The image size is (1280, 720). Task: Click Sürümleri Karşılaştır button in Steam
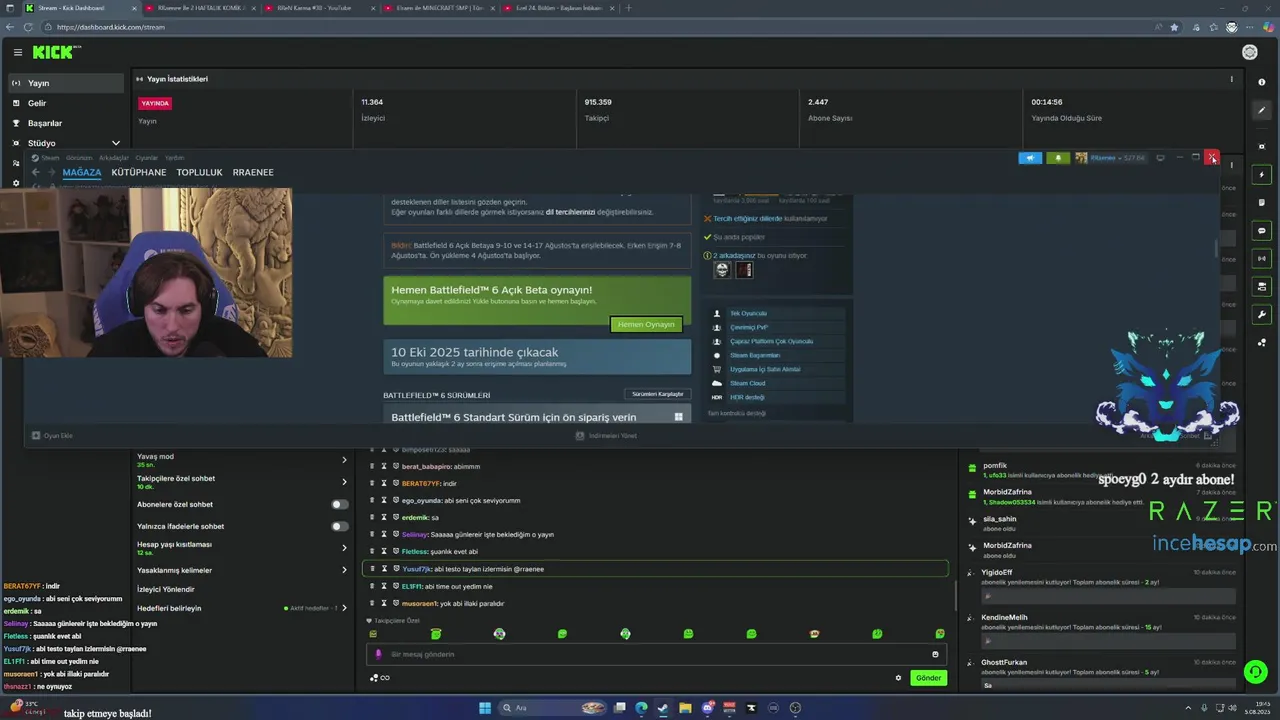[x=657, y=394]
